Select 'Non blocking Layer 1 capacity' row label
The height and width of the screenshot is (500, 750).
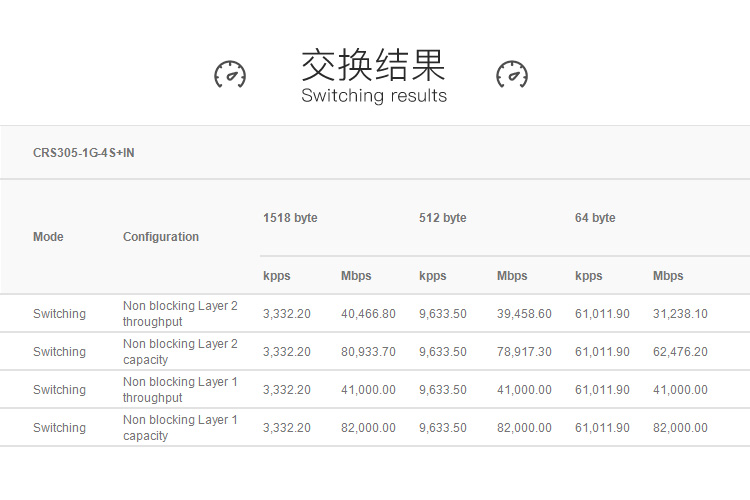[x=180, y=428]
